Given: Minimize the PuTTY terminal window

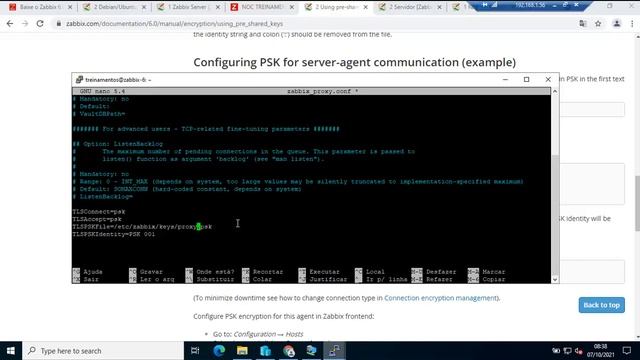Looking at the screenshot, I should pyautogui.click(x=505, y=80).
